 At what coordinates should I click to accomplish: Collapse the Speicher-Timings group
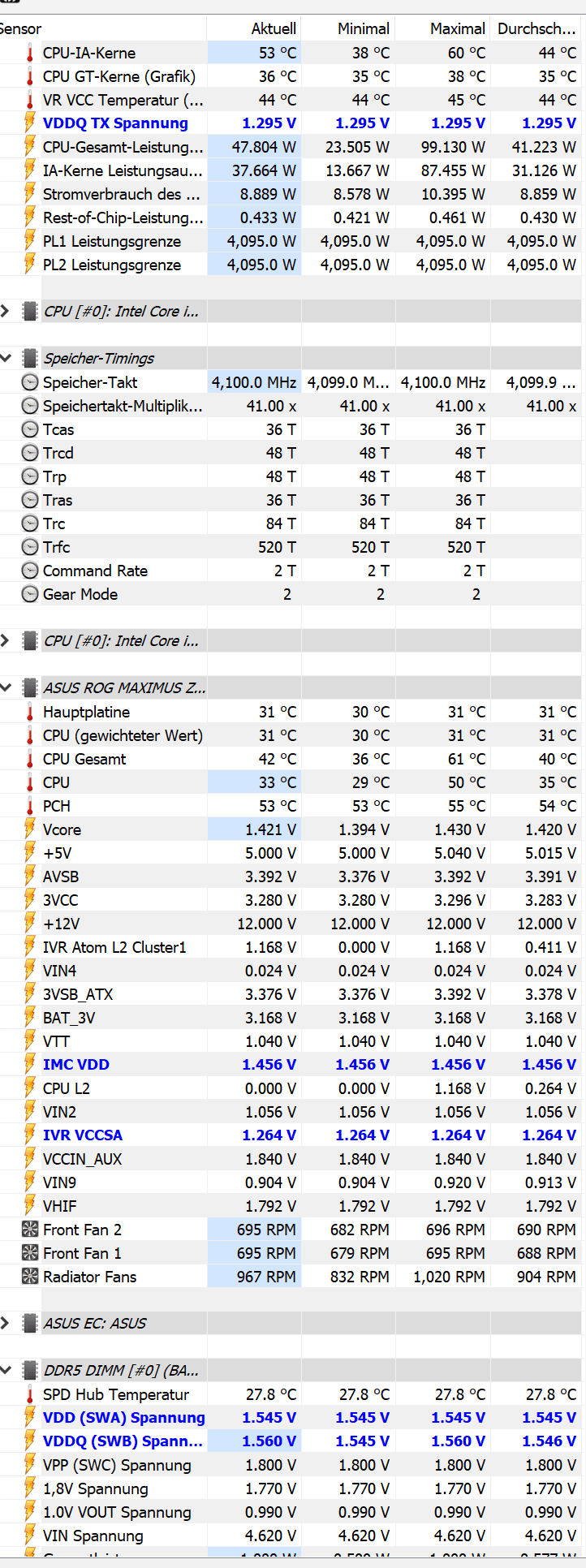[x=6, y=358]
